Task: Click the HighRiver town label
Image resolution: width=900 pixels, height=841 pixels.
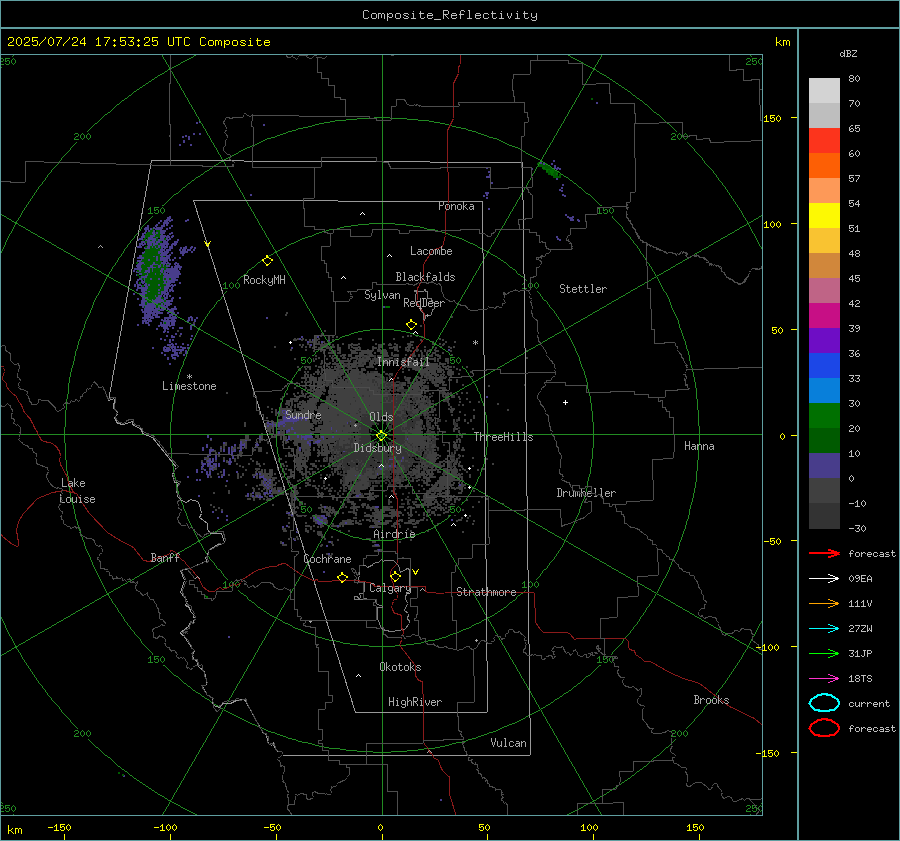Action: 415,702
